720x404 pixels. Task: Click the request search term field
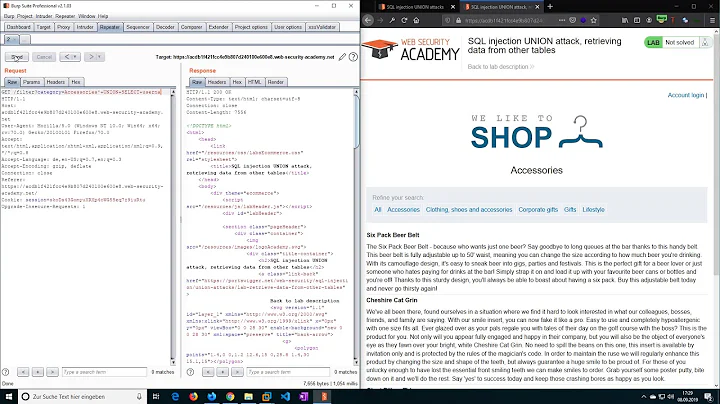coord(104,372)
